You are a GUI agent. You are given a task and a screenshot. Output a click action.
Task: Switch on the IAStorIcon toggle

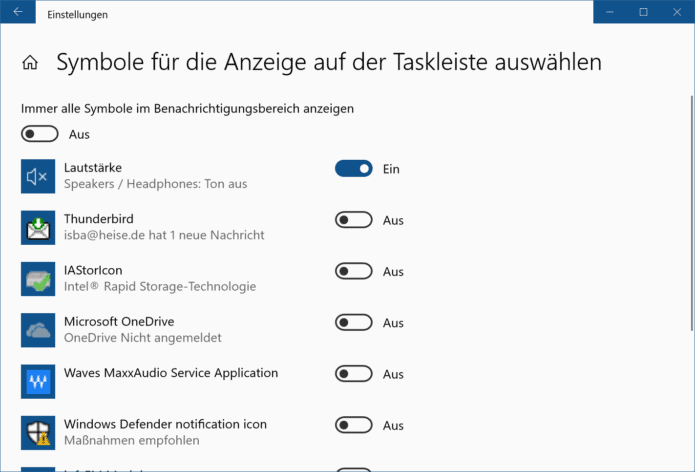[353, 271]
